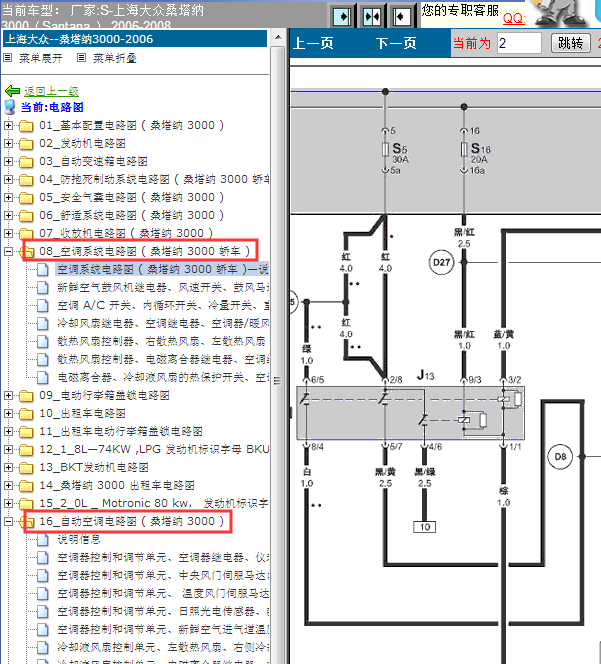Click folder icon of 01_基本配置电路图
601x664 pixels.
point(26,126)
